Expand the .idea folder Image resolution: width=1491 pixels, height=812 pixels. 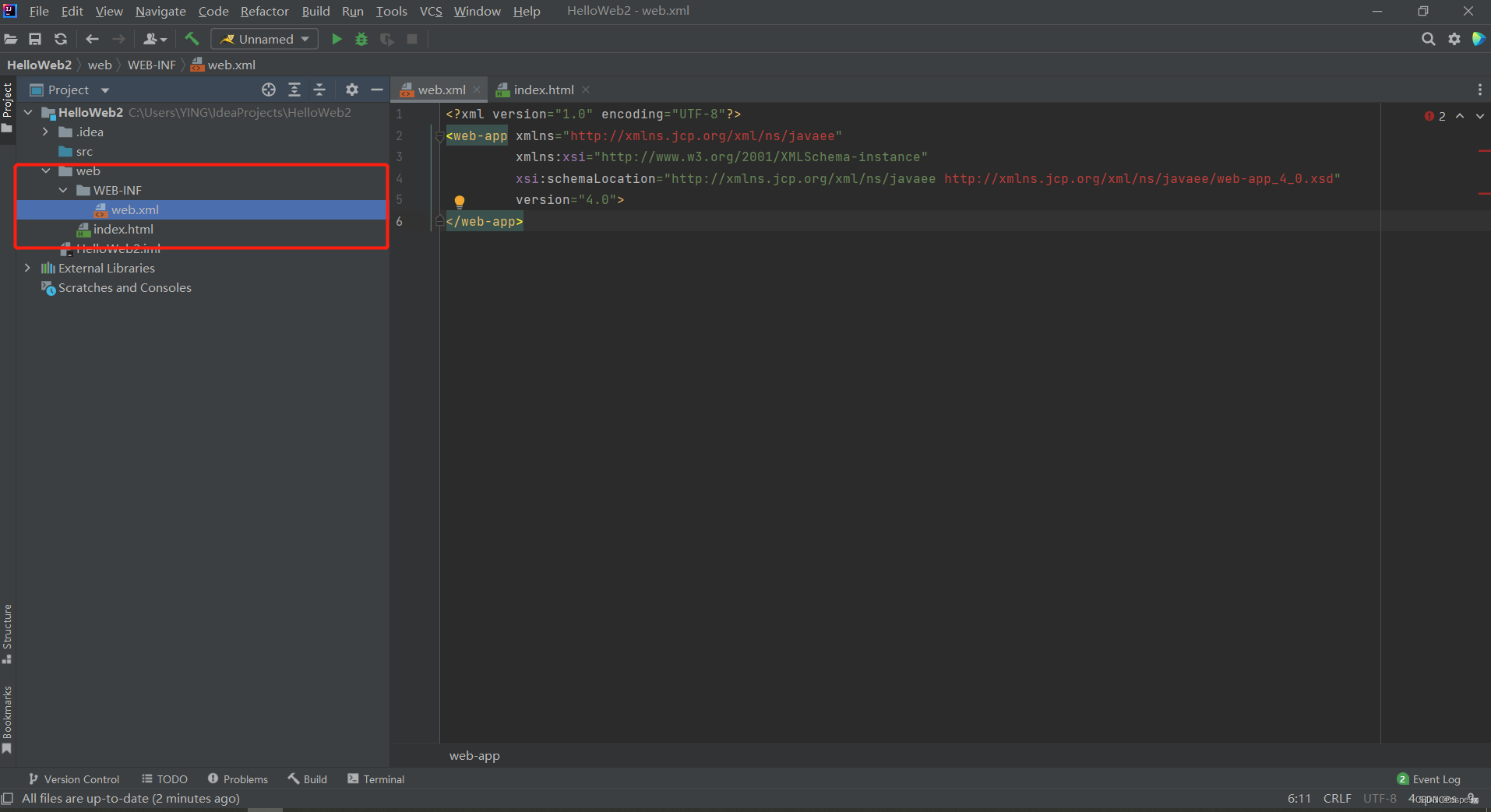(x=45, y=132)
